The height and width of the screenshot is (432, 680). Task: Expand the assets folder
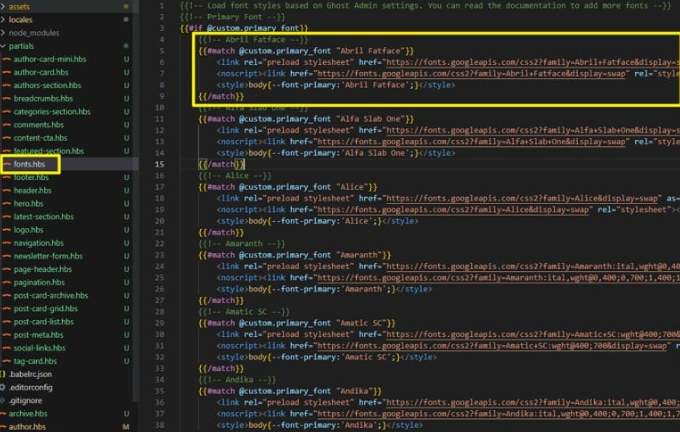(19, 7)
